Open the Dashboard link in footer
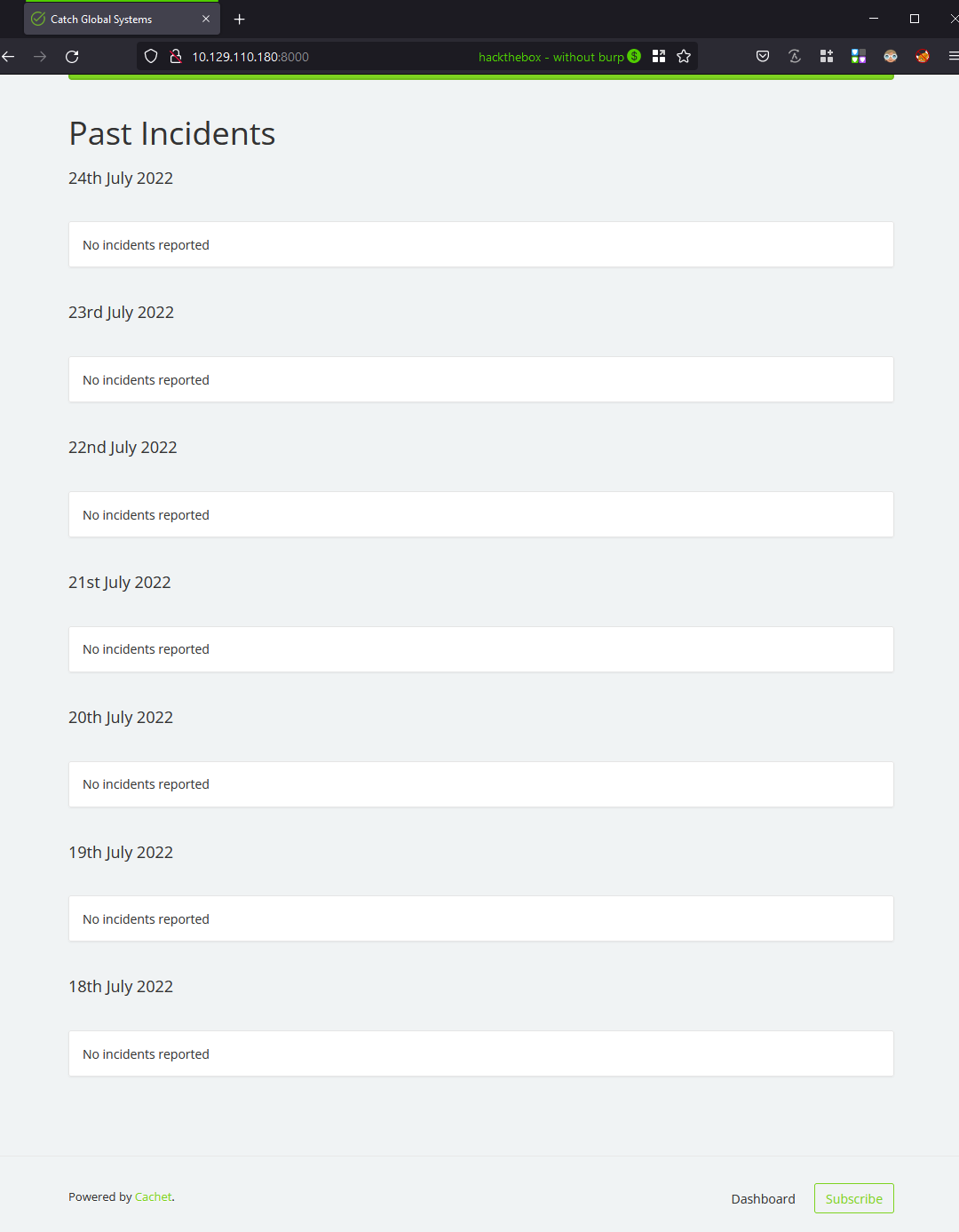The height and width of the screenshot is (1232, 959). click(763, 1199)
